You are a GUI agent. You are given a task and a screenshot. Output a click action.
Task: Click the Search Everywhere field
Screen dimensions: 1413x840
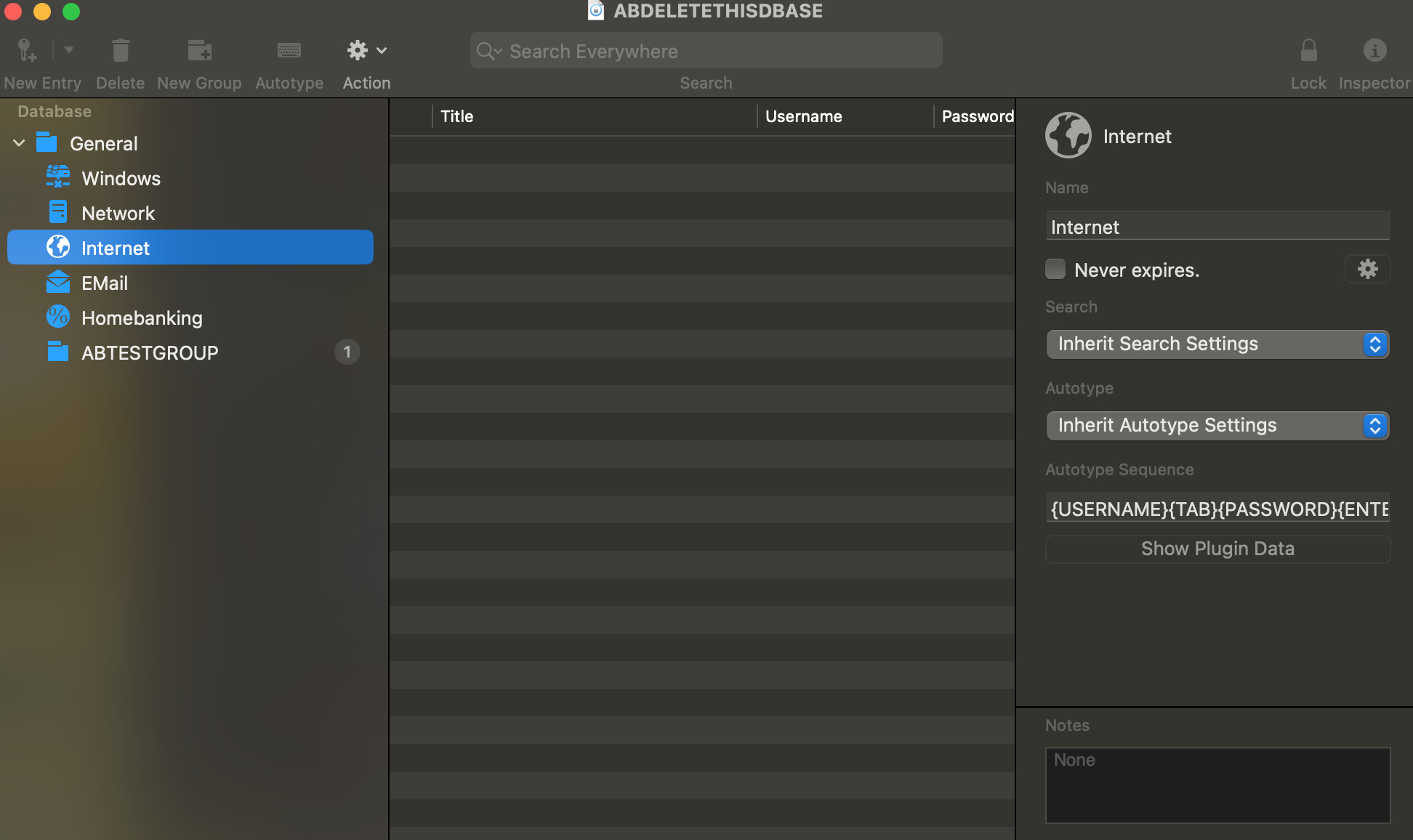pyautogui.click(x=705, y=50)
